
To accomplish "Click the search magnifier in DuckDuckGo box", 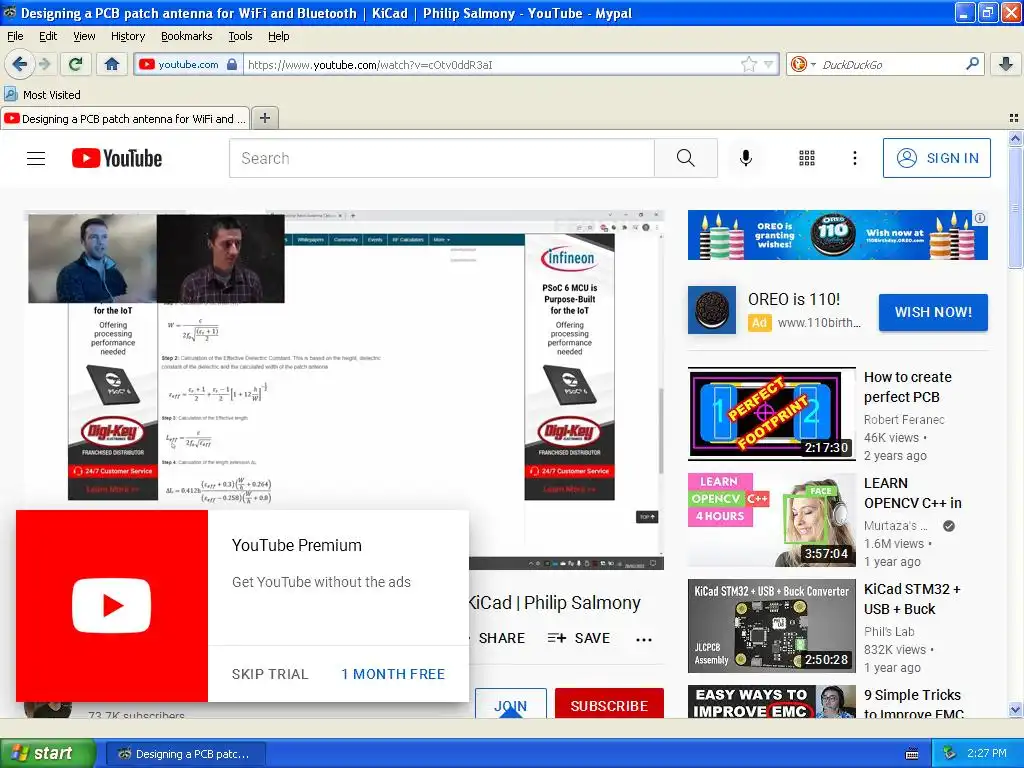I will pyautogui.click(x=972, y=63).
